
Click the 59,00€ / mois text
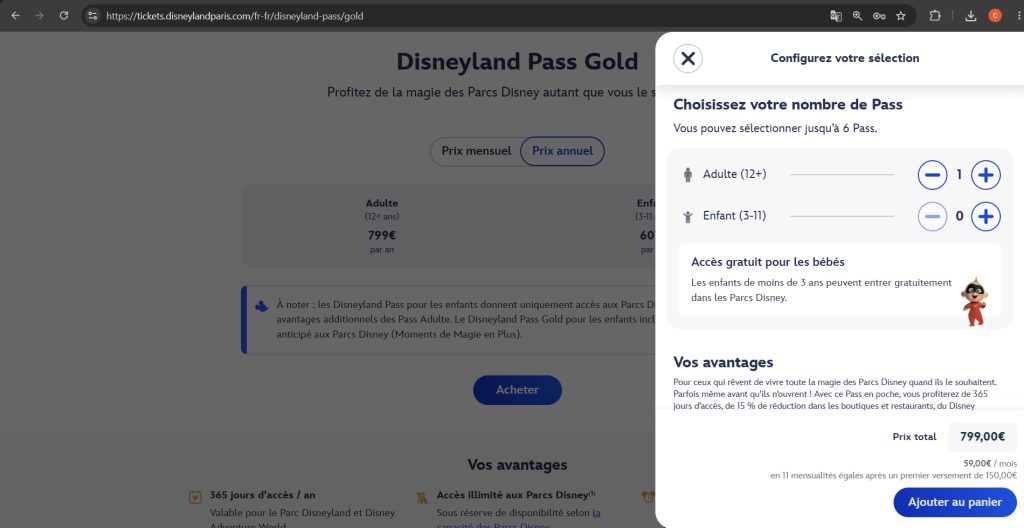pyautogui.click(x=990, y=463)
